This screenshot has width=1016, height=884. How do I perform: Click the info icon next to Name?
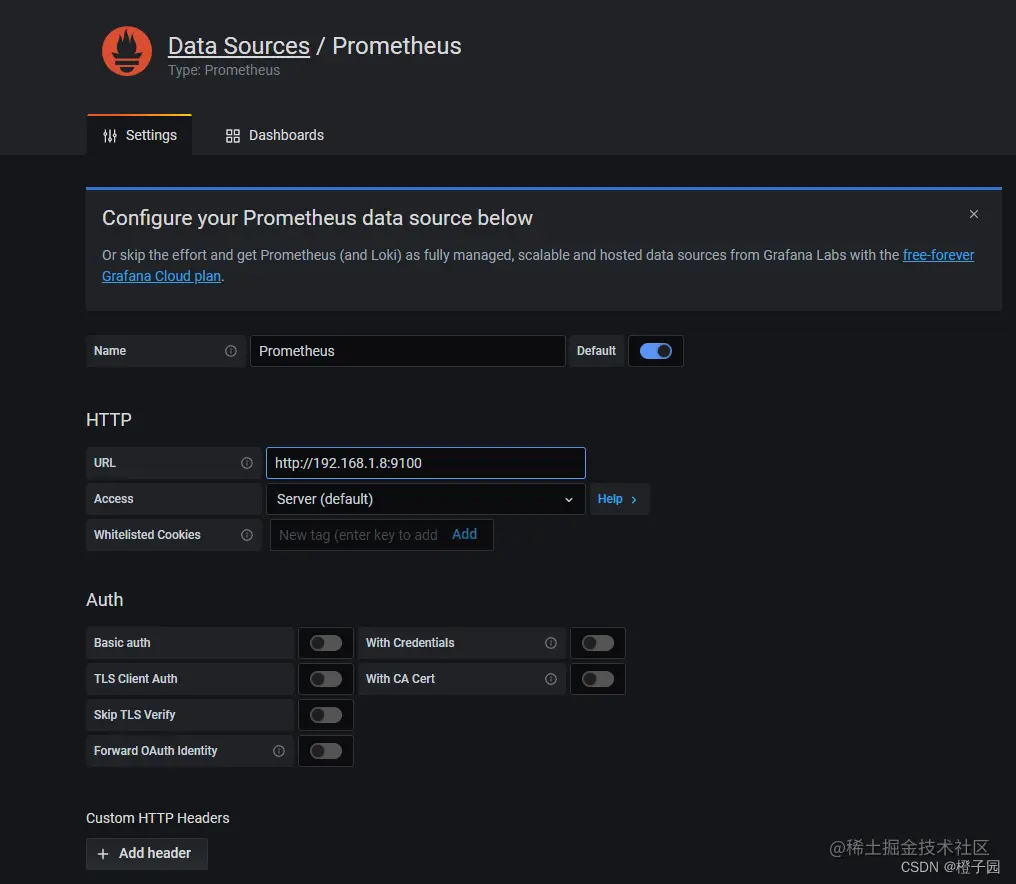(231, 351)
